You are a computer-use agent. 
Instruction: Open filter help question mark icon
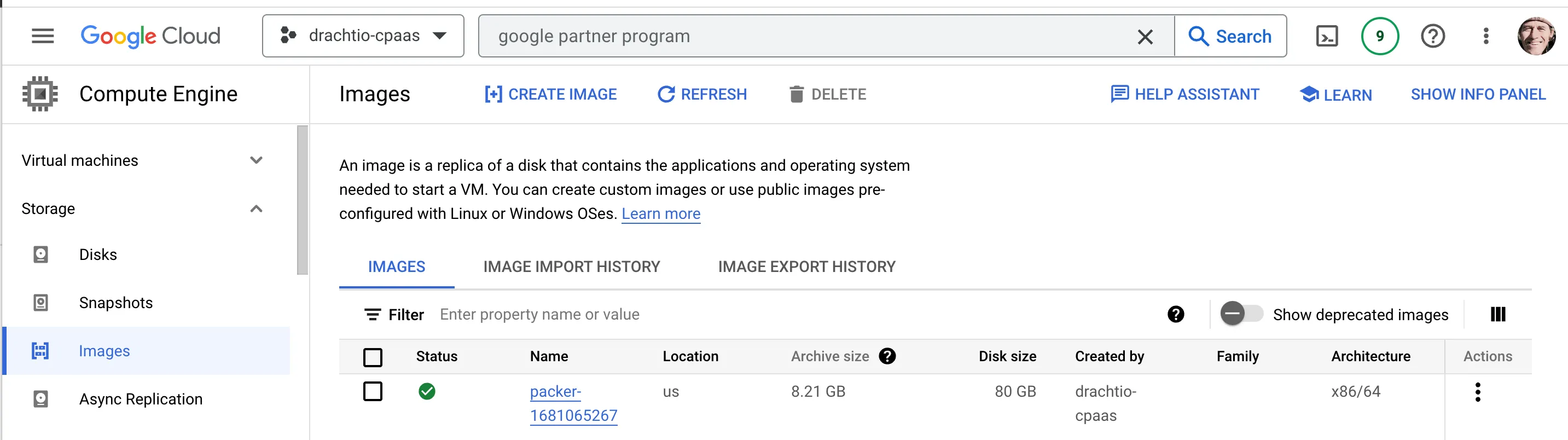tap(1175, 315)
